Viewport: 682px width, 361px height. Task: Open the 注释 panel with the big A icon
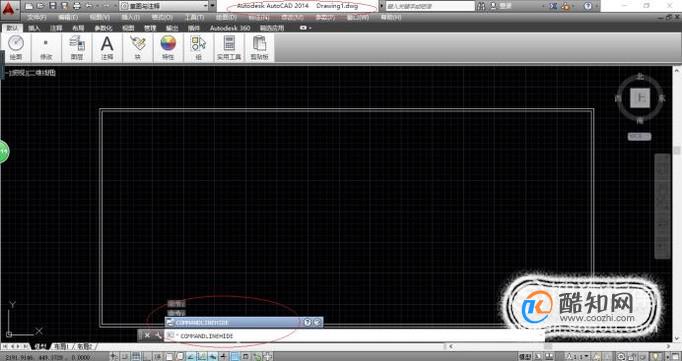pos(107,47)
